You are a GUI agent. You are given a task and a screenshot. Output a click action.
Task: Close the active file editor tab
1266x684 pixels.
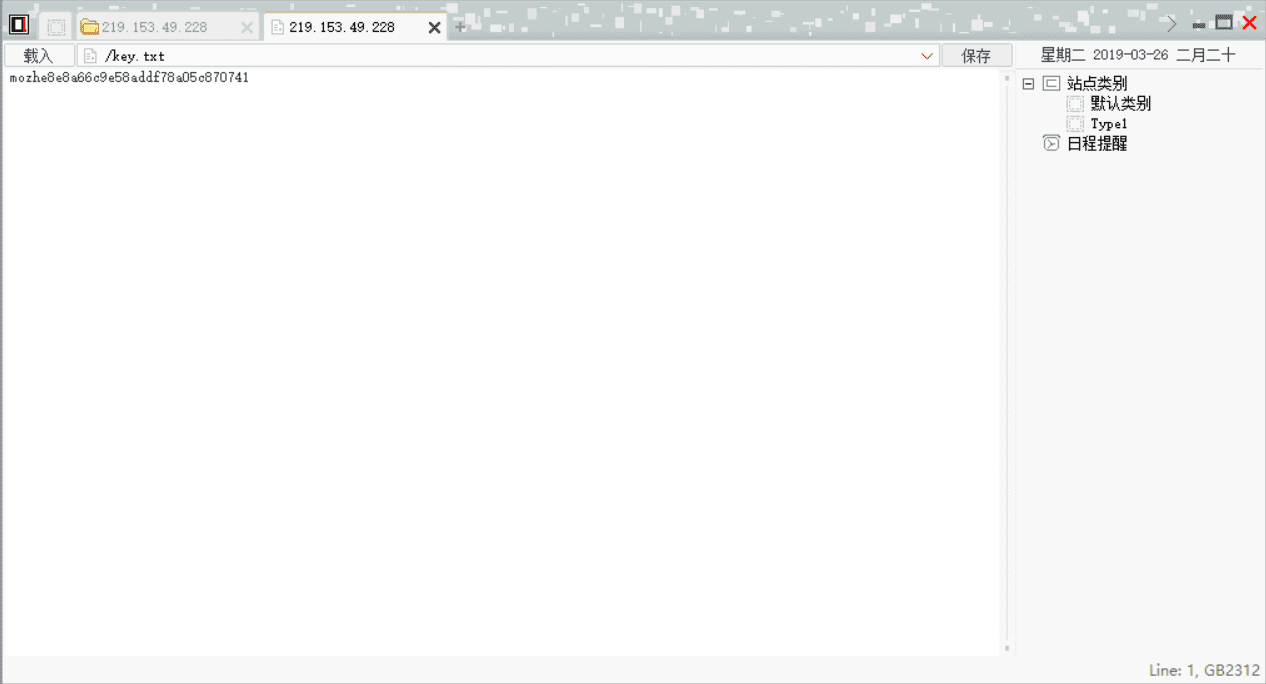click(x=434, y=28)
